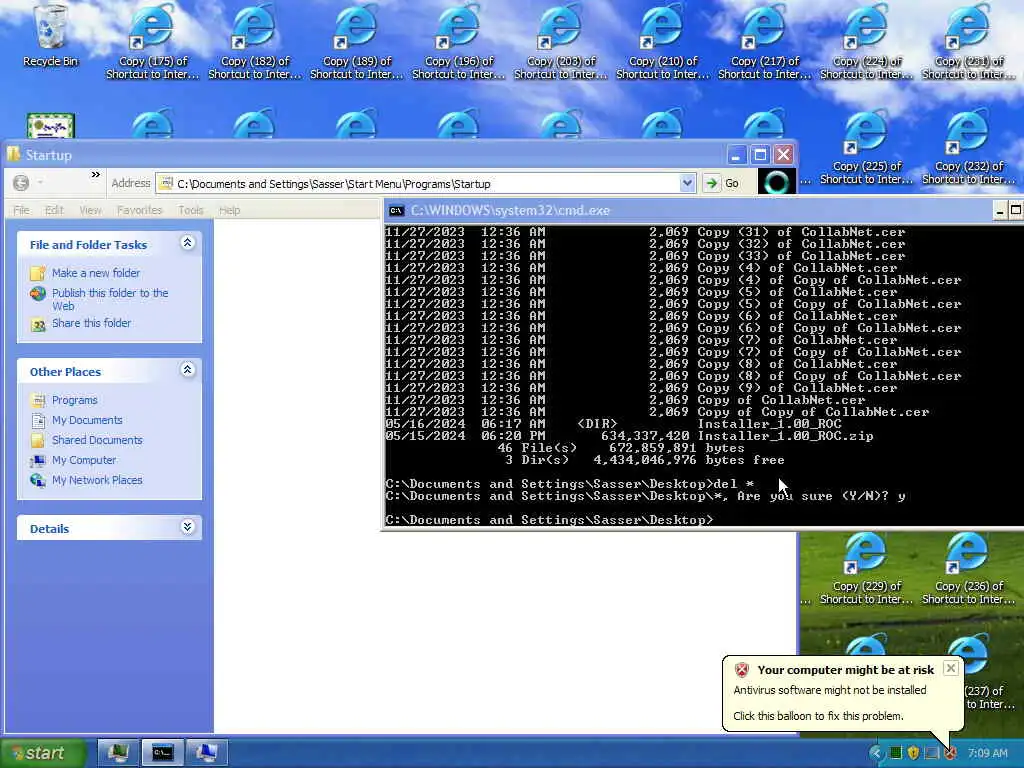Click the 'Your computer might be at risk' balloon
Screen dimensions: 1024x768
point(842,692)
